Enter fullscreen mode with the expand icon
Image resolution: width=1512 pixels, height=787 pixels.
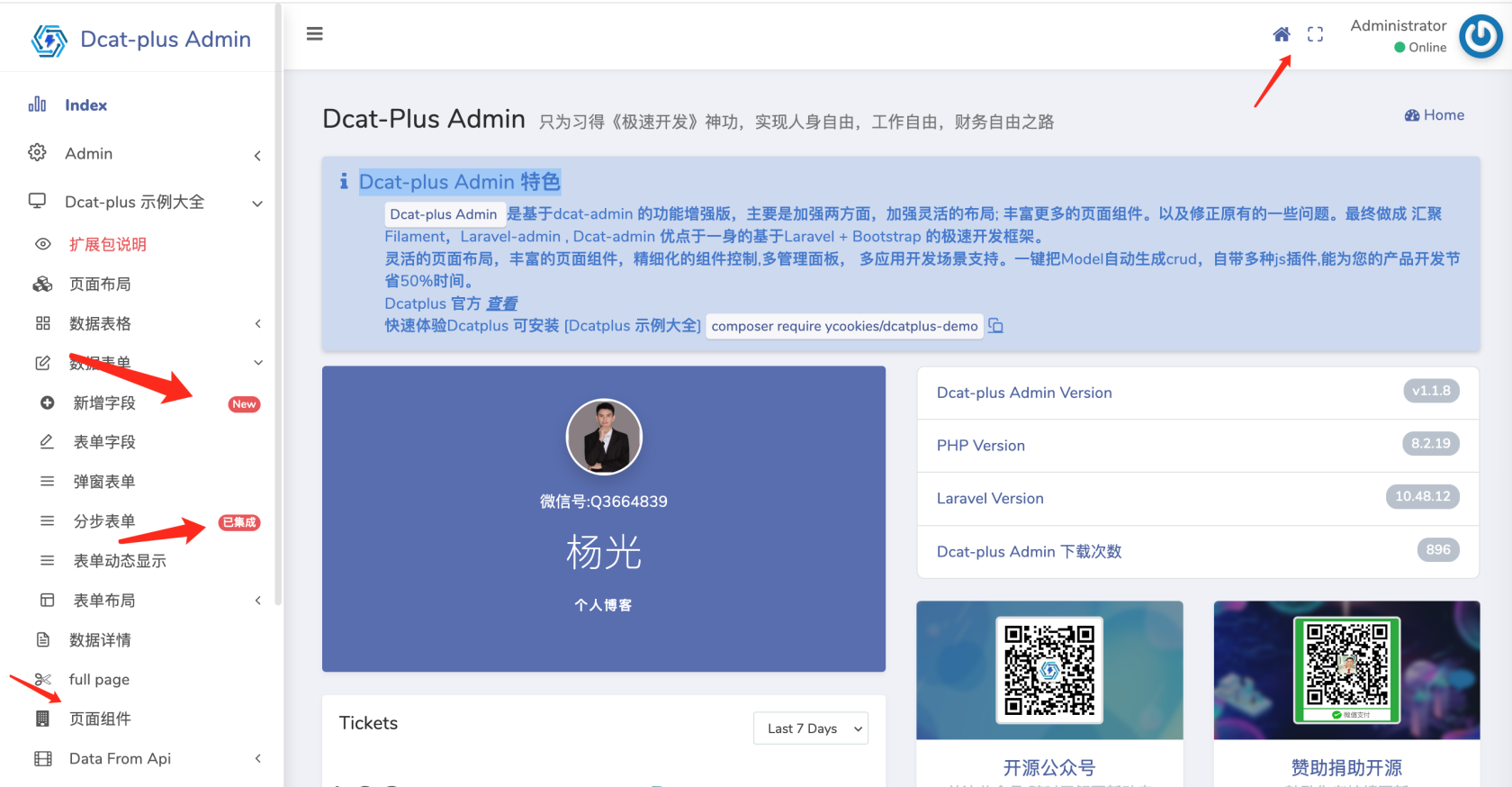[x=1315, y=34]
